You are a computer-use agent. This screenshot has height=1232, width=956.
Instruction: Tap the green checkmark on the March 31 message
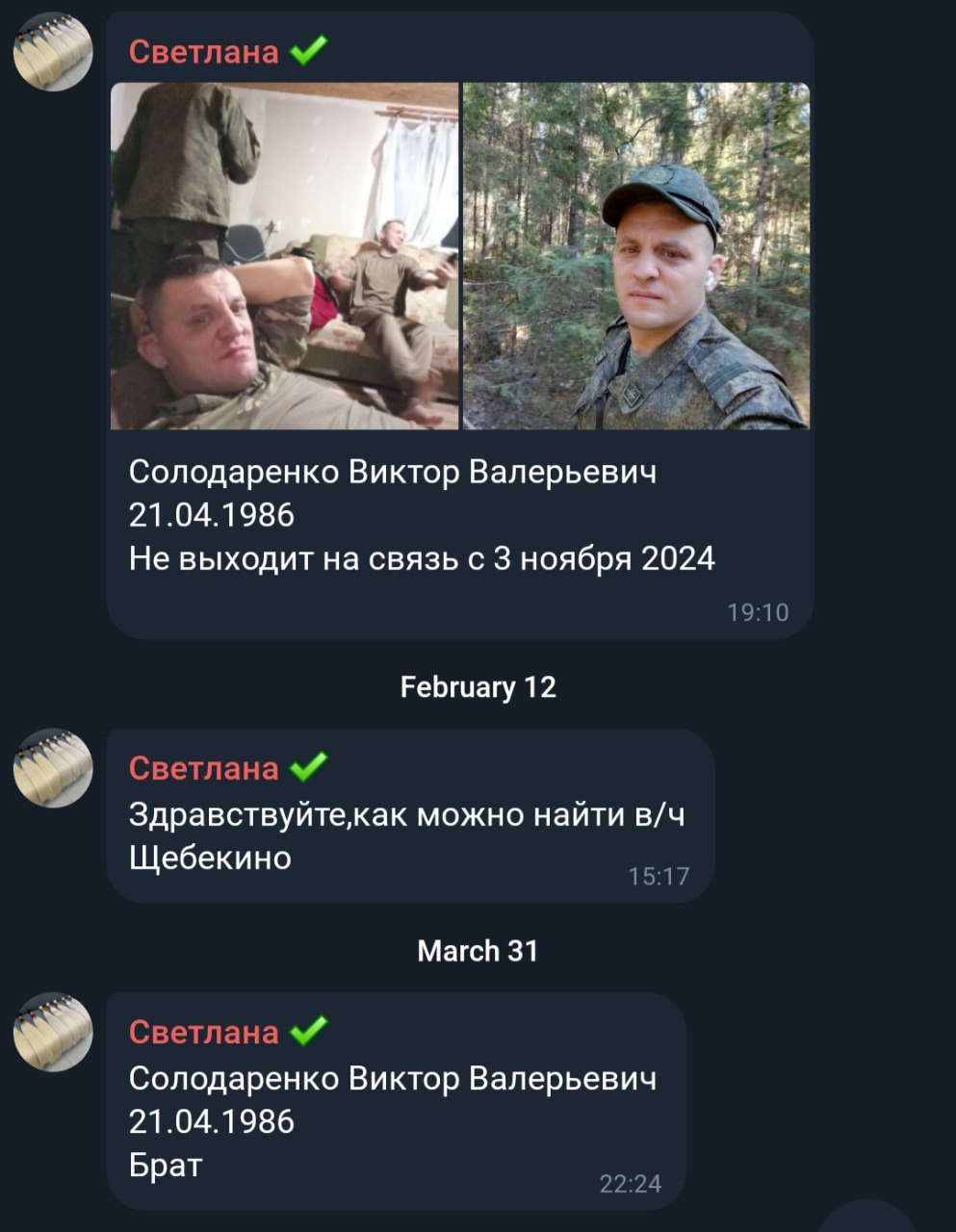308,1031
